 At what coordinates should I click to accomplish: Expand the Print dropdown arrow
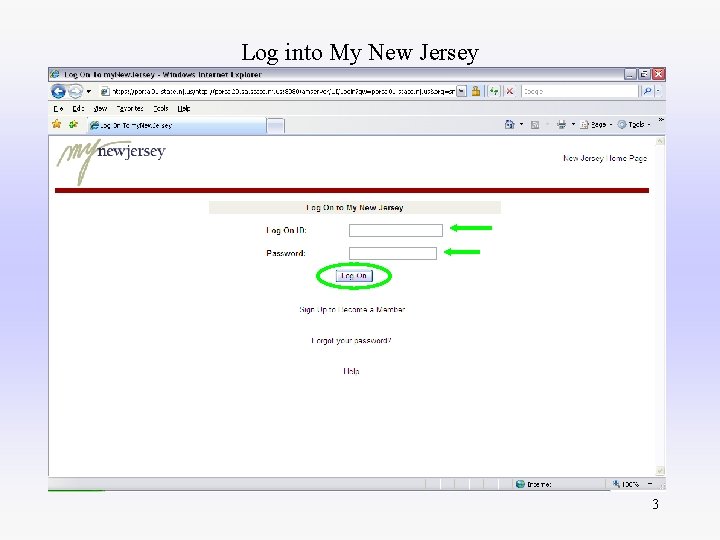[x=573, y=124]
